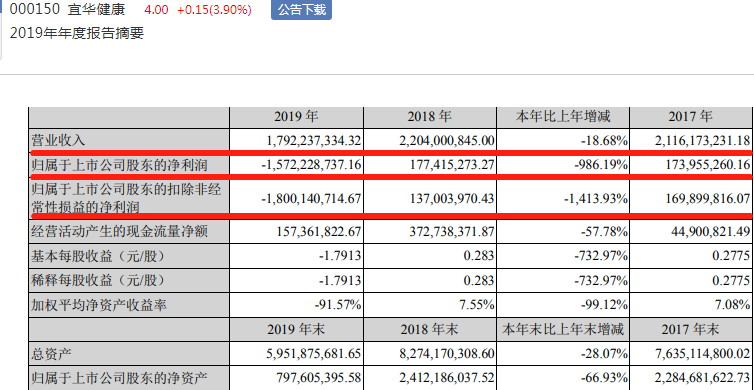The image size is (754, 390).
Task: Click 2019 revenue value 1,792,237,334.32
Action: tap(314, 140)
